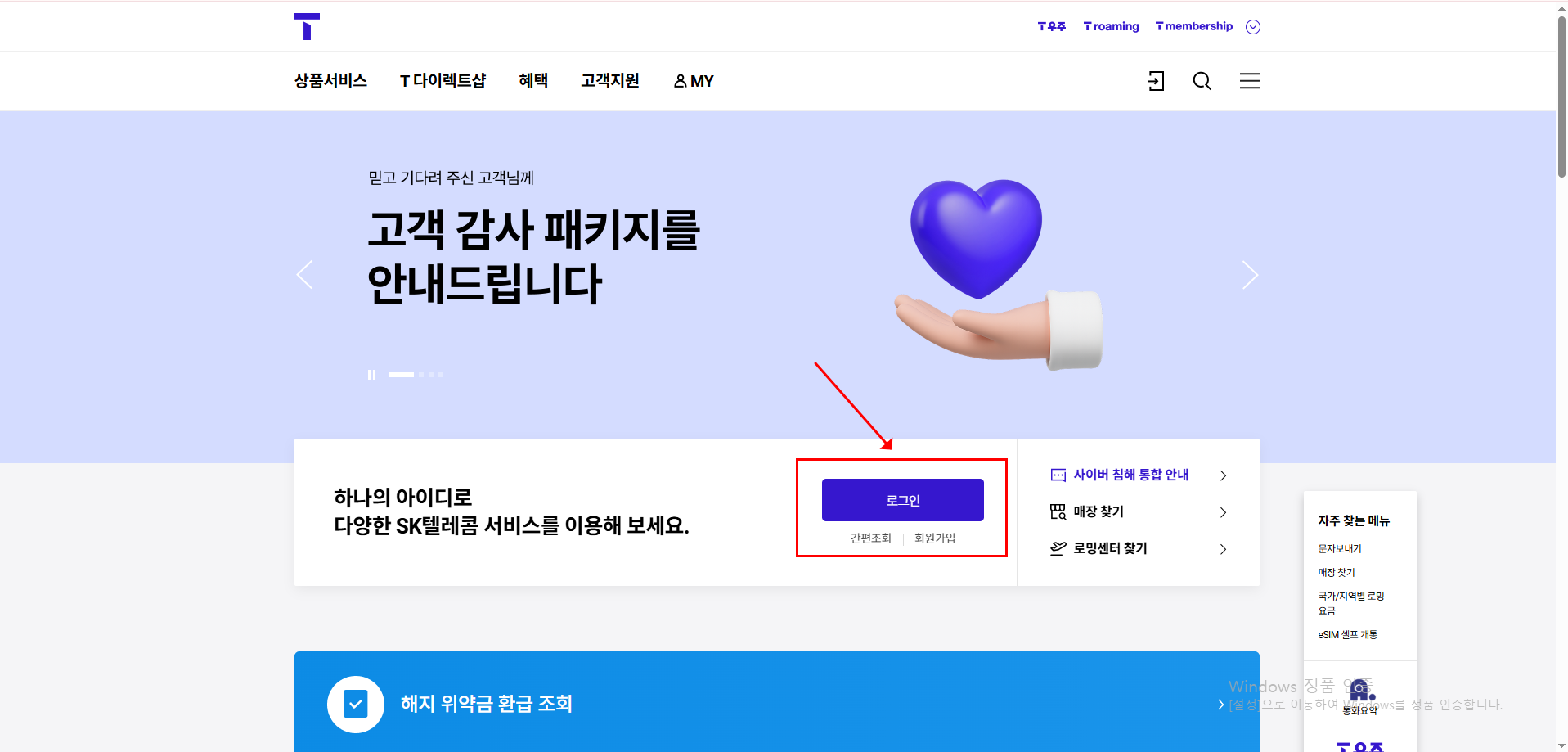Viewport: 1568px width, 752px height.
Task: Show the previous banner slide
Action: pos(304,275)
